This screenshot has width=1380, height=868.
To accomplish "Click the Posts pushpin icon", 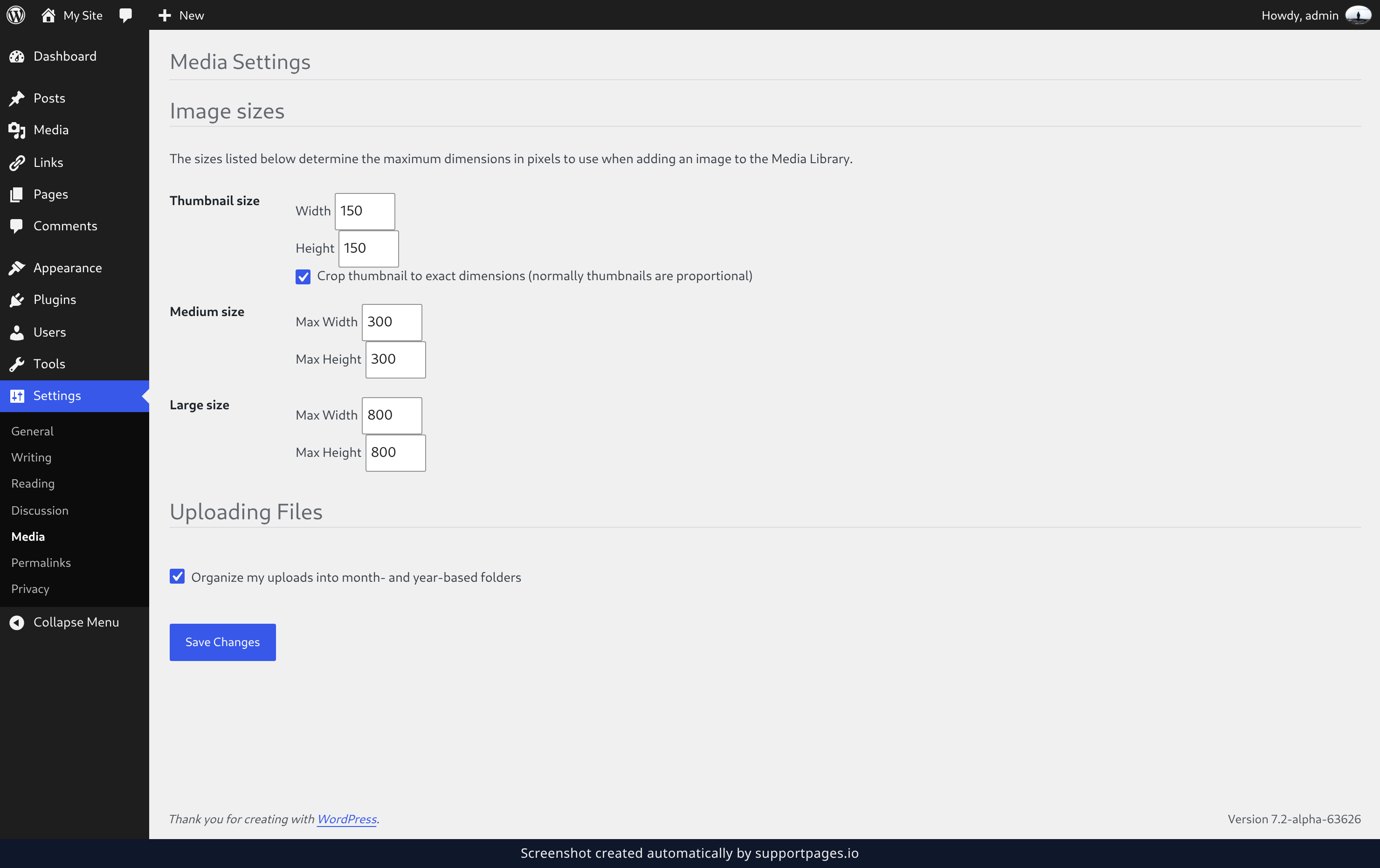I will pos(17,98).
